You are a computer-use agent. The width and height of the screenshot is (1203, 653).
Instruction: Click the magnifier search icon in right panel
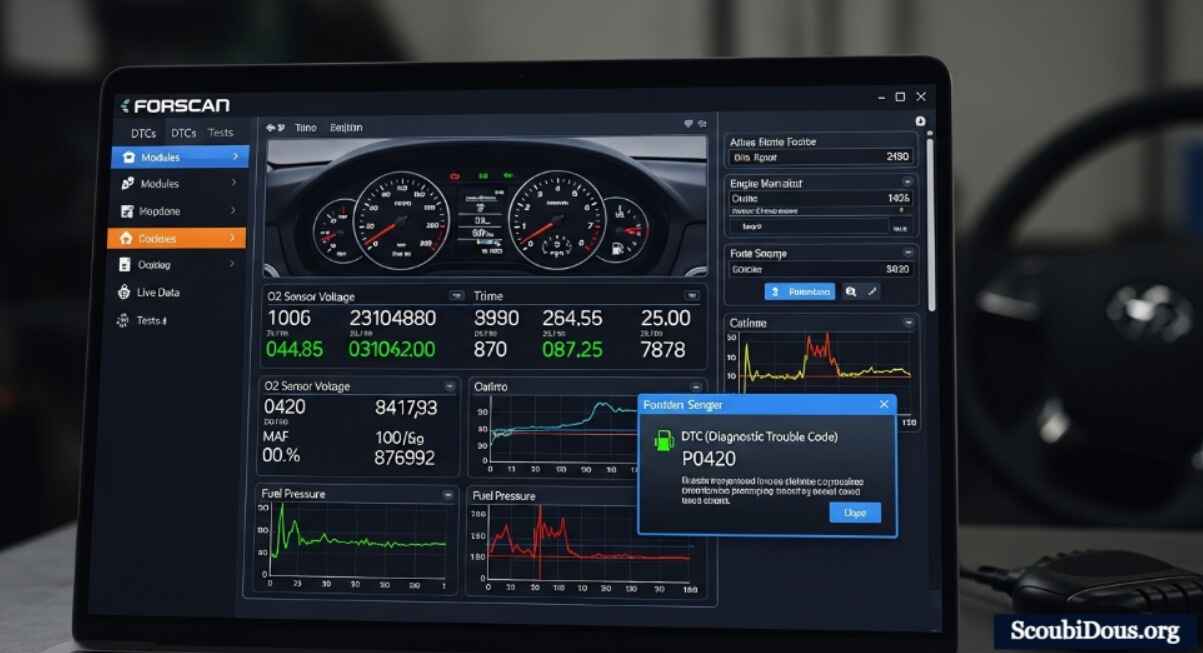pos(850,292)
